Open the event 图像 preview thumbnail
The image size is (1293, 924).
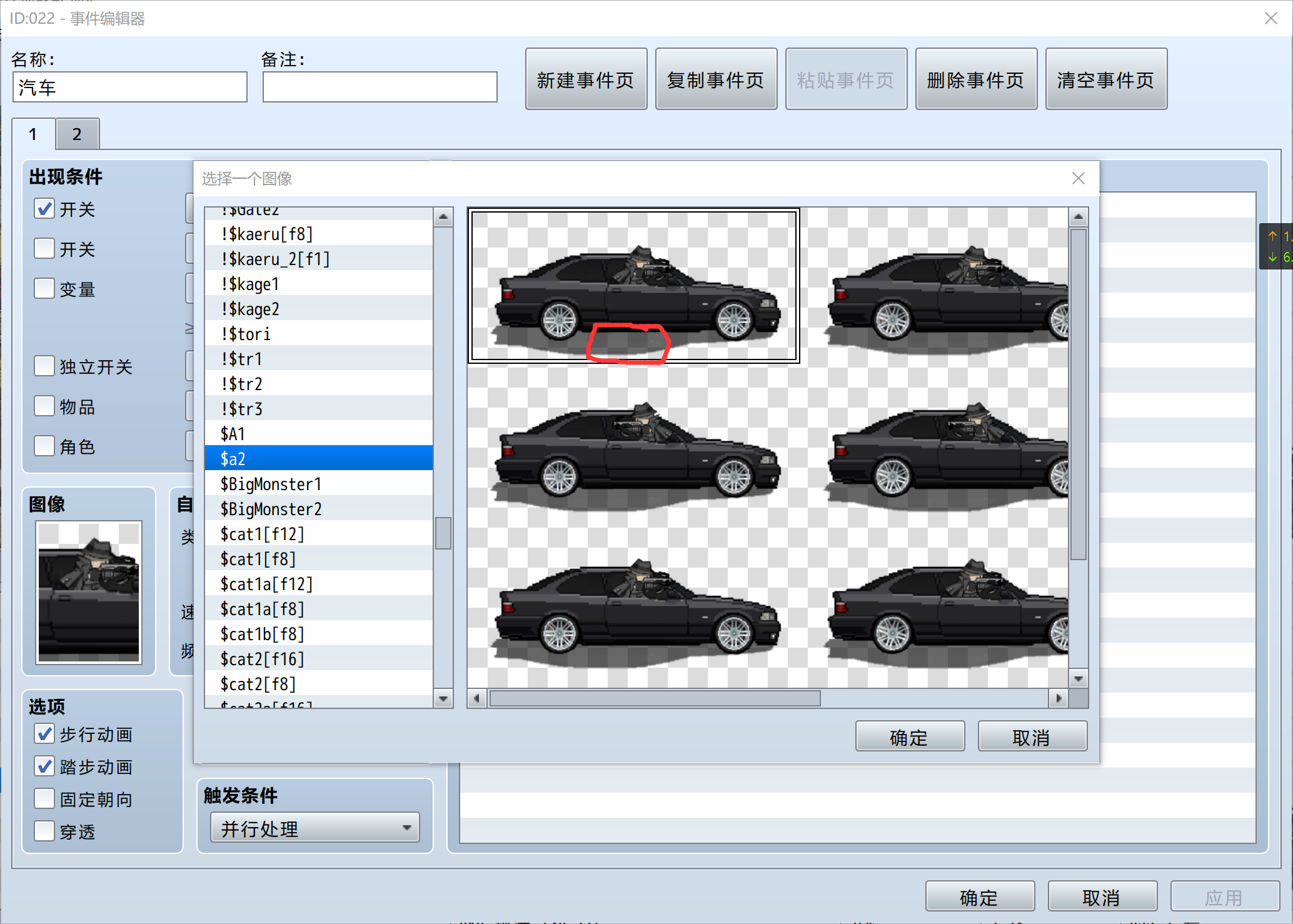click(x=89, y=591)
